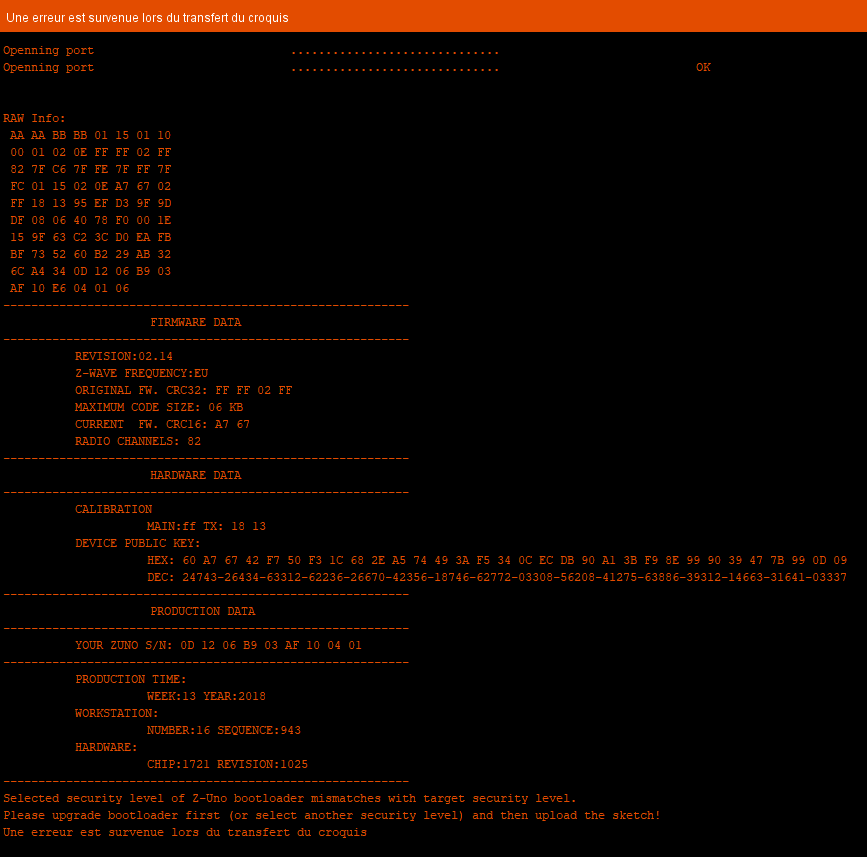
Task: Click the PRODUCTION DATA section header
Action: click(x=202, y=612)
